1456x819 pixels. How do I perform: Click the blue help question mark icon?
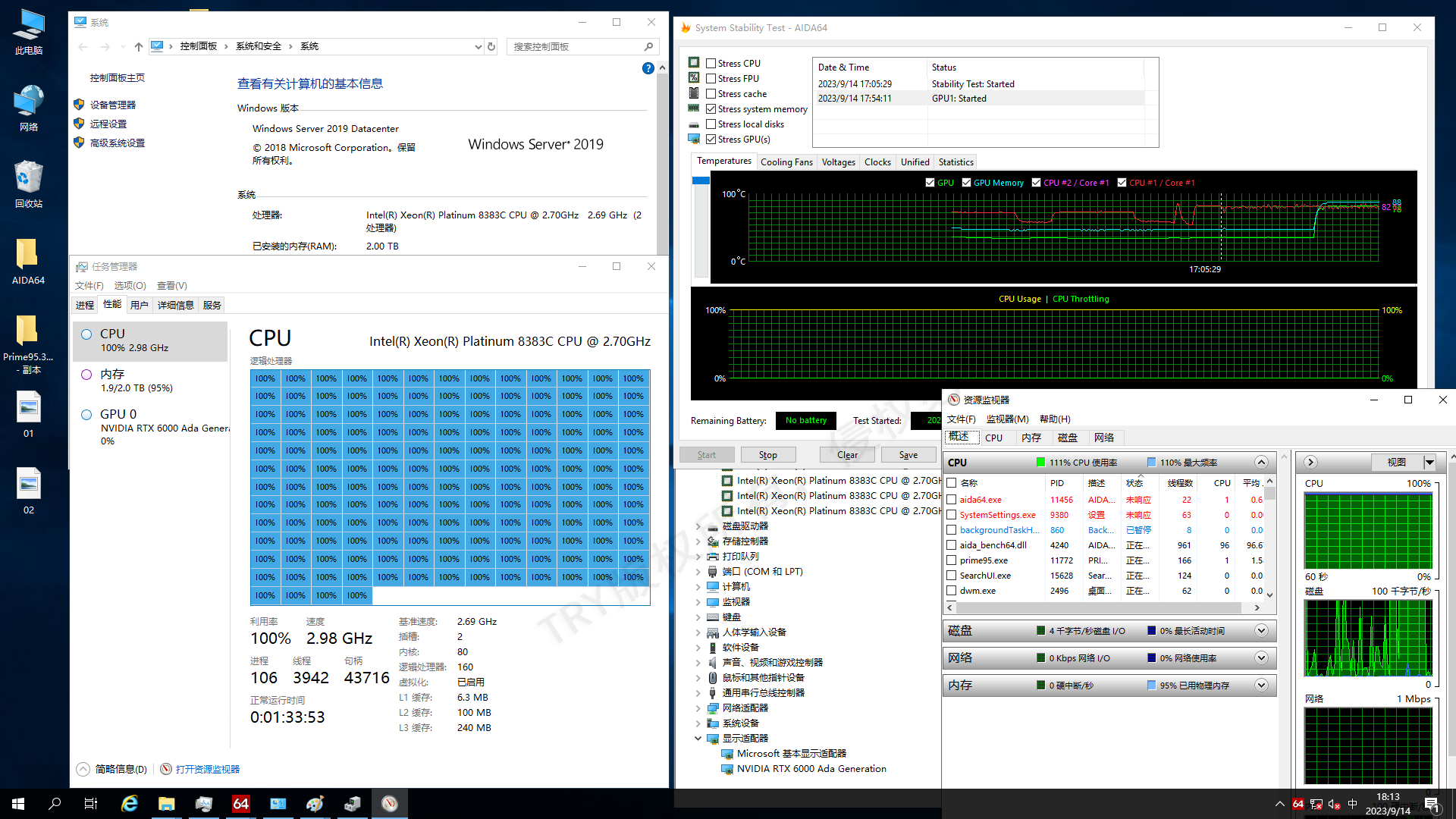pos(648,68)
